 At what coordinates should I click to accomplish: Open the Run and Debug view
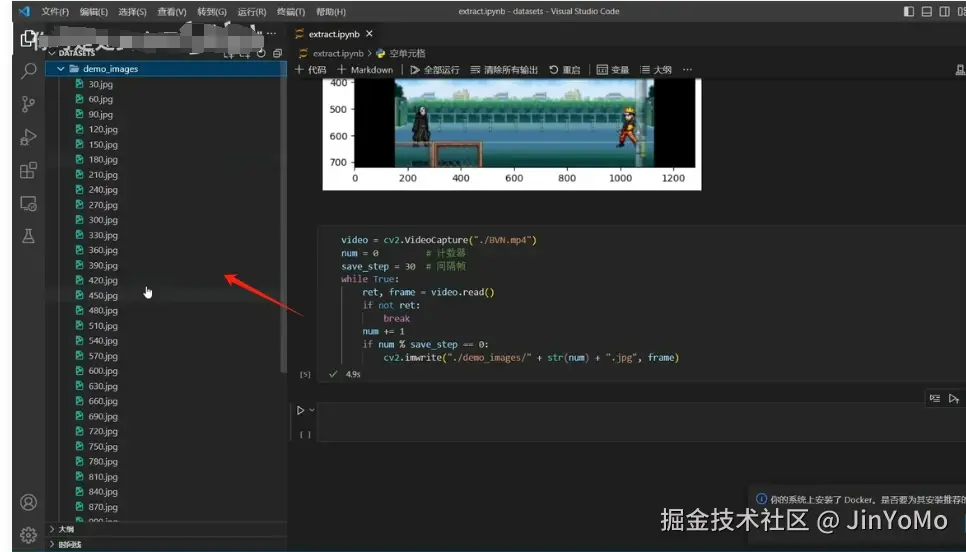click(28, 137)
